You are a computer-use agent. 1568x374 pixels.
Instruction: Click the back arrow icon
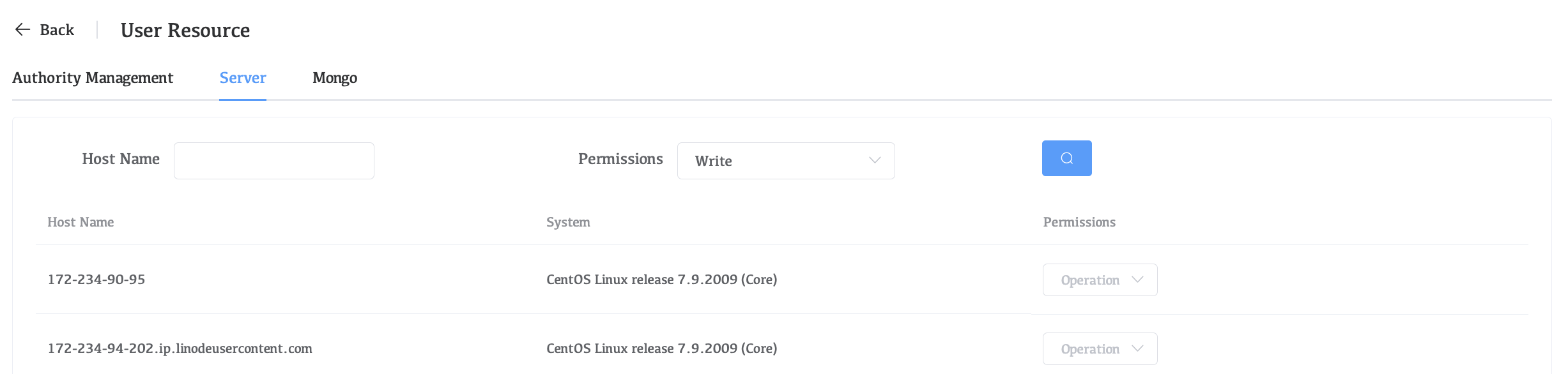(22, 29)
